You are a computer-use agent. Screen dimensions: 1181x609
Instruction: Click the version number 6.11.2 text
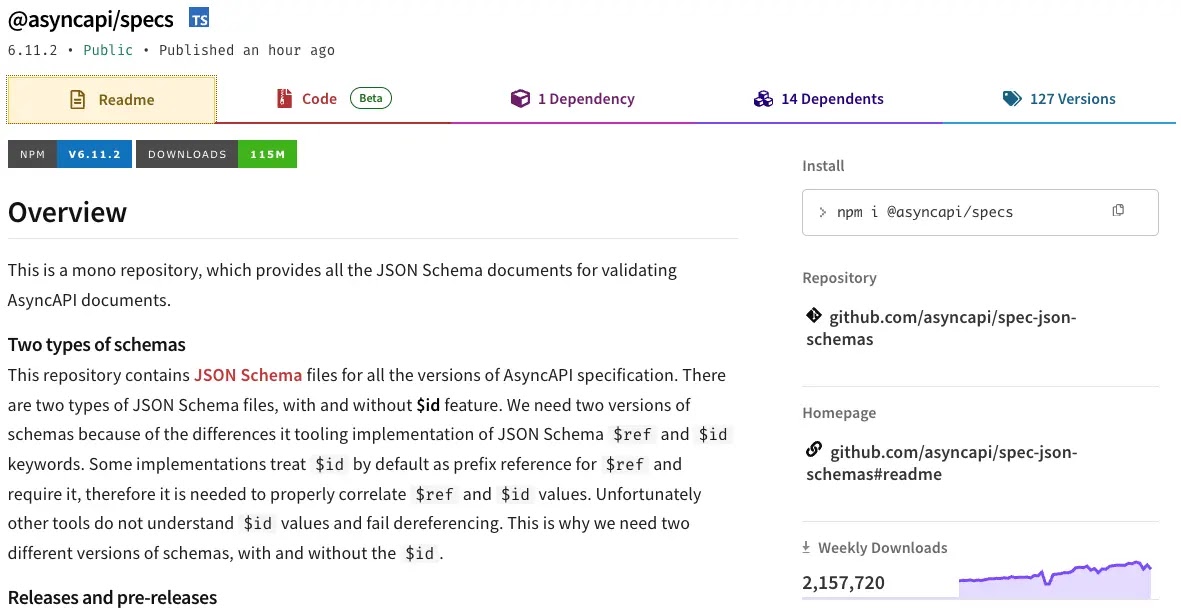(x=32, y=50)
